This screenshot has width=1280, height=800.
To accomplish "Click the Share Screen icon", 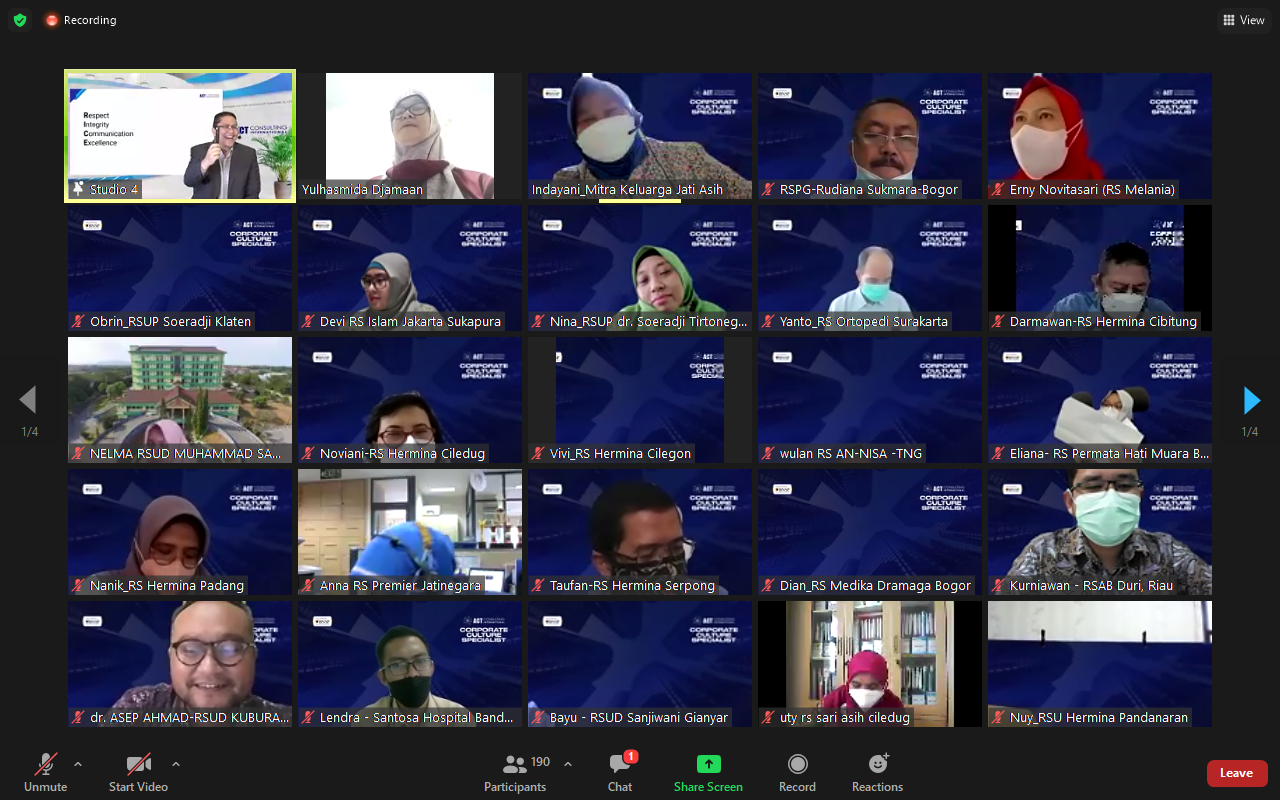I will (x=708, y=765).
